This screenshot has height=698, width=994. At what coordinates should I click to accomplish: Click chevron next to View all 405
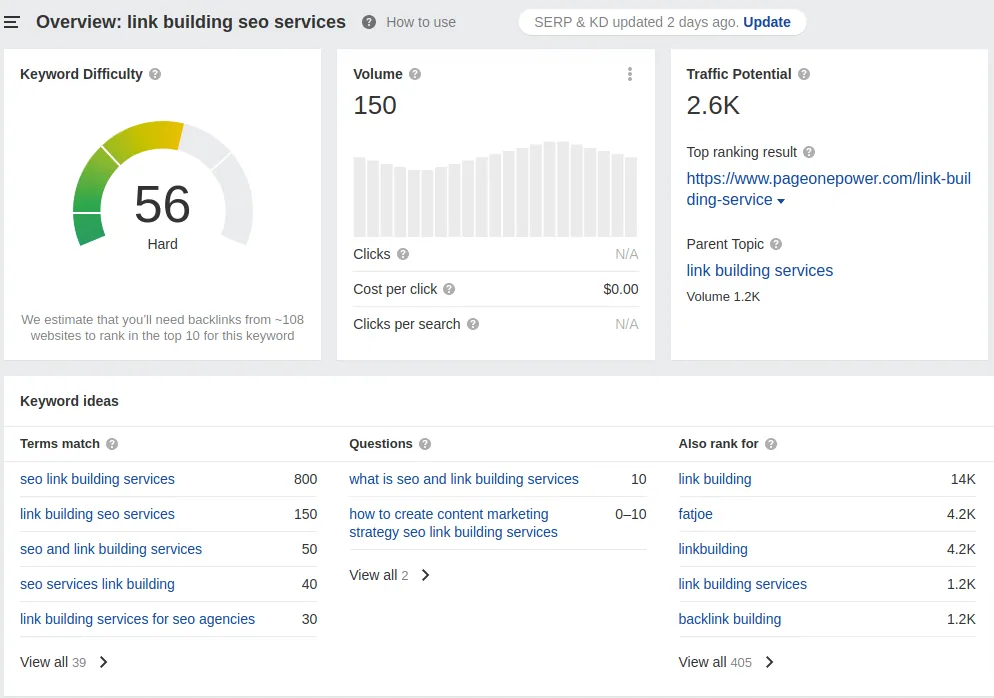point(769,662)
